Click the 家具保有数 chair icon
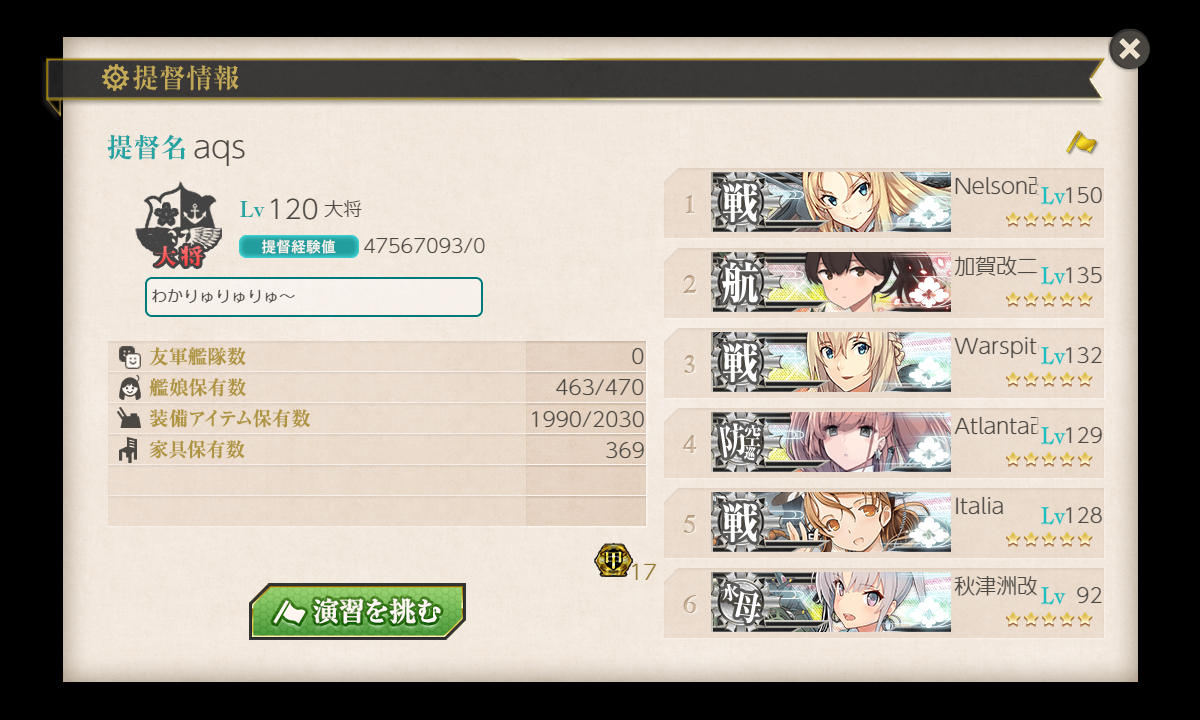The width and height of the screenshot is (1200, 720). click(129, 450)
